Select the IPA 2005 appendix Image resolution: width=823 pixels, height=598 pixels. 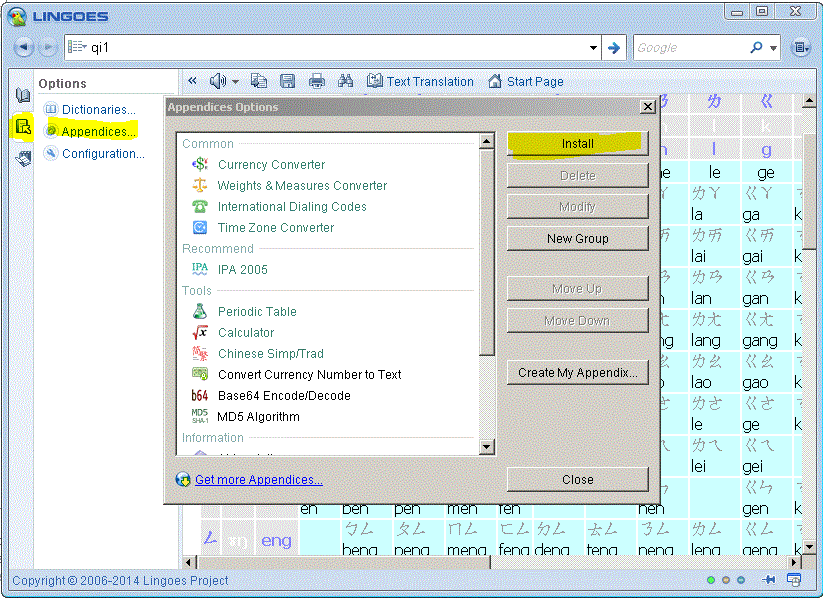point(242,269)
